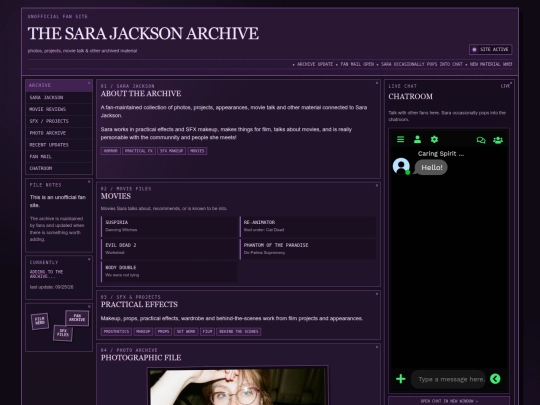The width and height of the screenshot is (540, 405).
Task: Click the MAKEUP tag under Practical Effects
Action: 143,332
